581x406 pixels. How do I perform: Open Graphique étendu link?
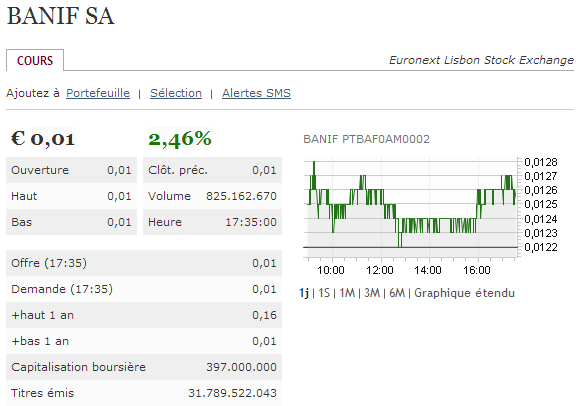point(464,293)
